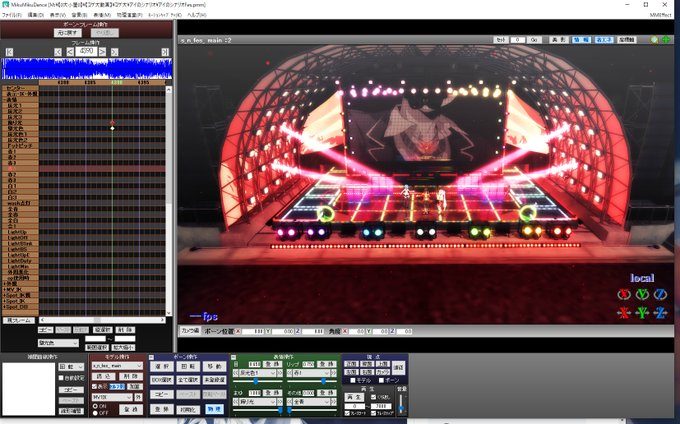The image size is (680, 424).
Task: Open the 回転 interpolation type dropdown
Action: (x=71, y=367)
